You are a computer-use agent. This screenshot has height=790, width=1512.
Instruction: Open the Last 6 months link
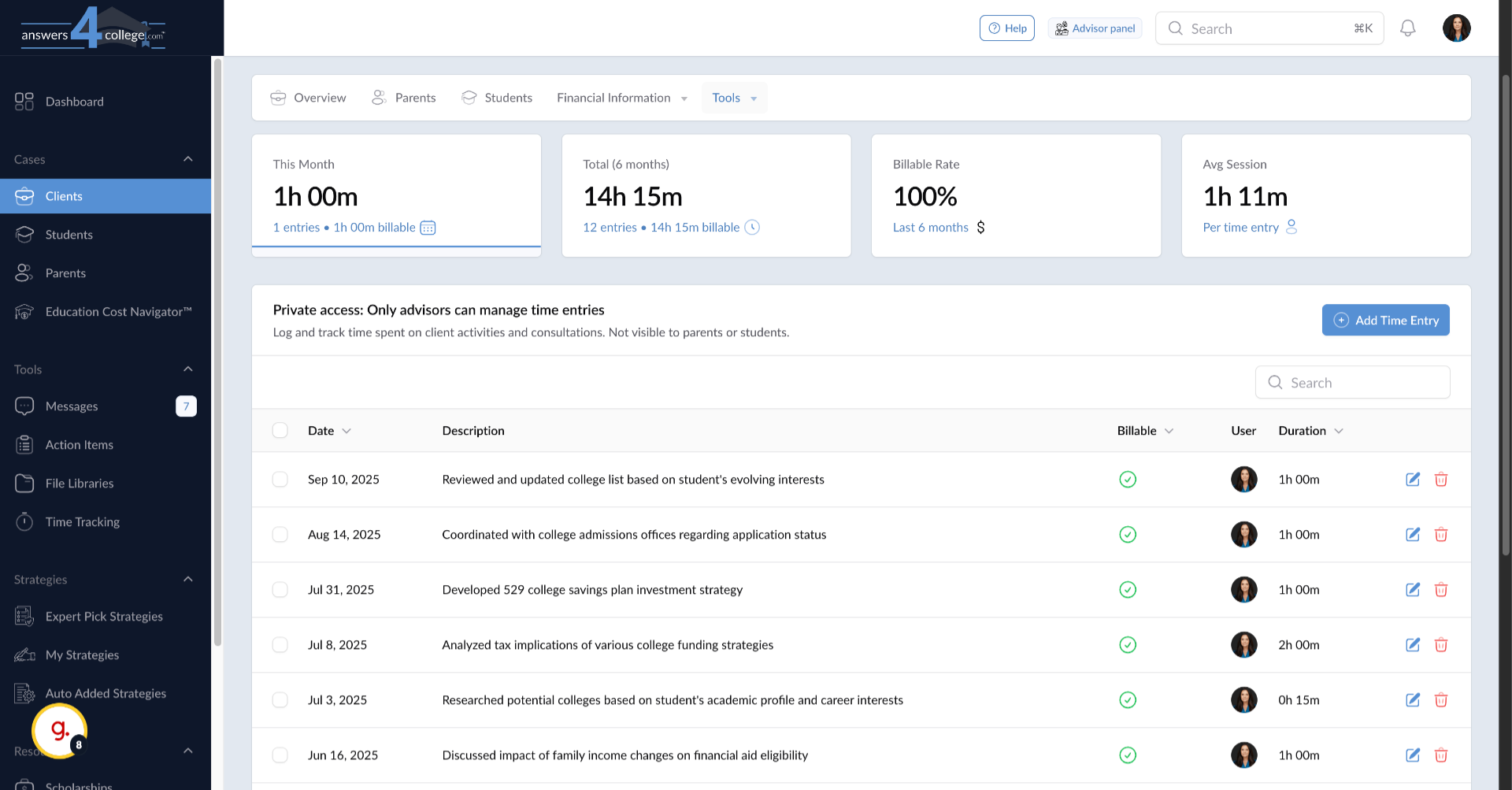930,227
